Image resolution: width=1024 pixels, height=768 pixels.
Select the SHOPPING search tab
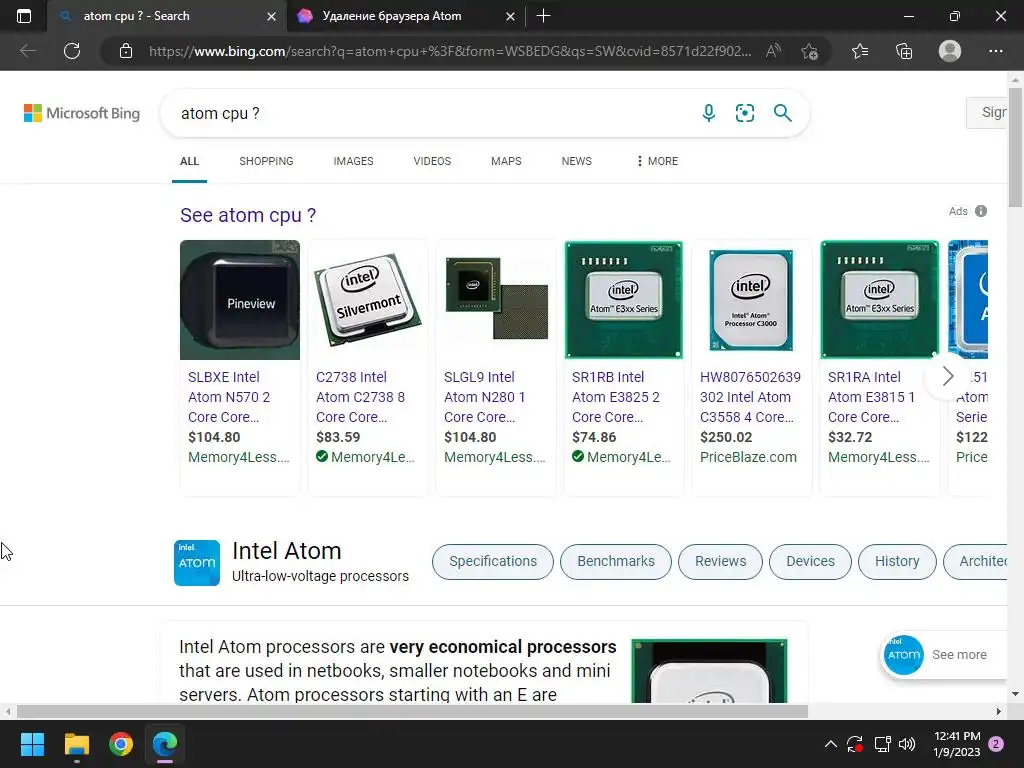[x=266, y=161]
